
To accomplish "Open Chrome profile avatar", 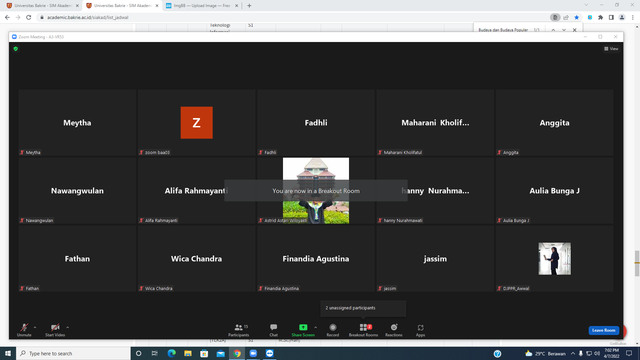I will point(622,18).
